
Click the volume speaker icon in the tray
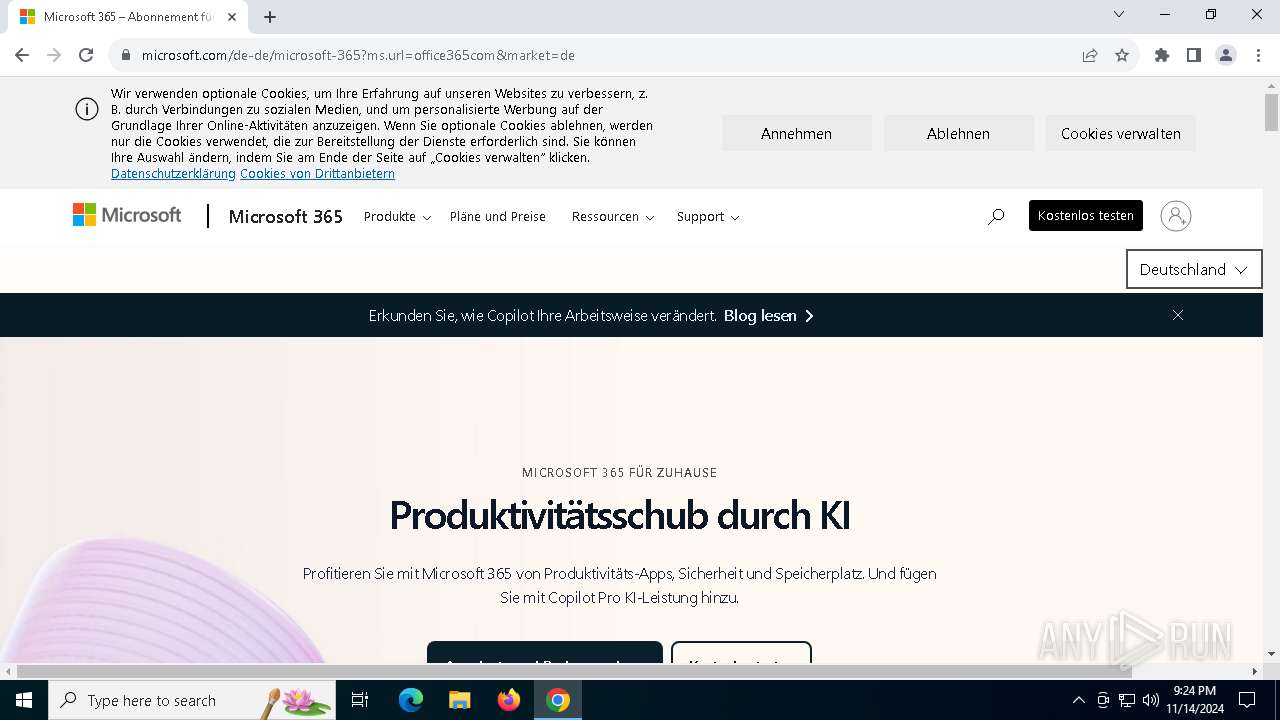pos(1151,700)
